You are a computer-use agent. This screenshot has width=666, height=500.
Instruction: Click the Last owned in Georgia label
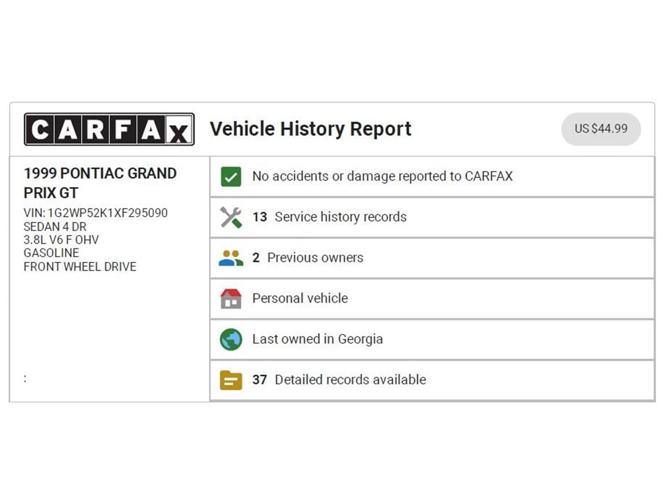click(x=317, y=339)
